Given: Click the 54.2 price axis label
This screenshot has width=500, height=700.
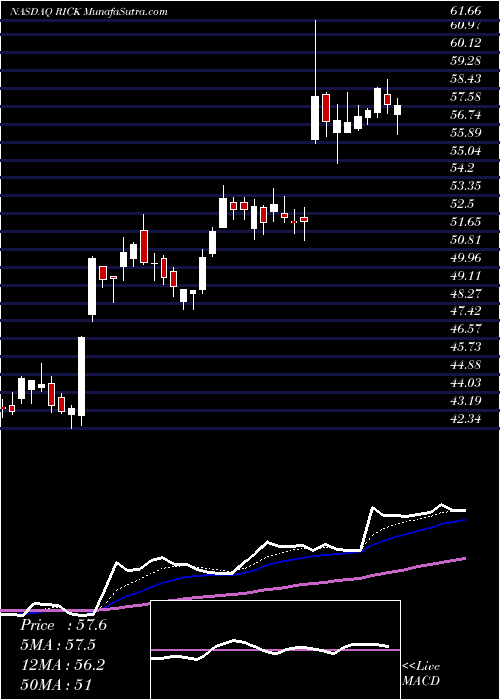Looking at the screenshot, I should (463, 168).
